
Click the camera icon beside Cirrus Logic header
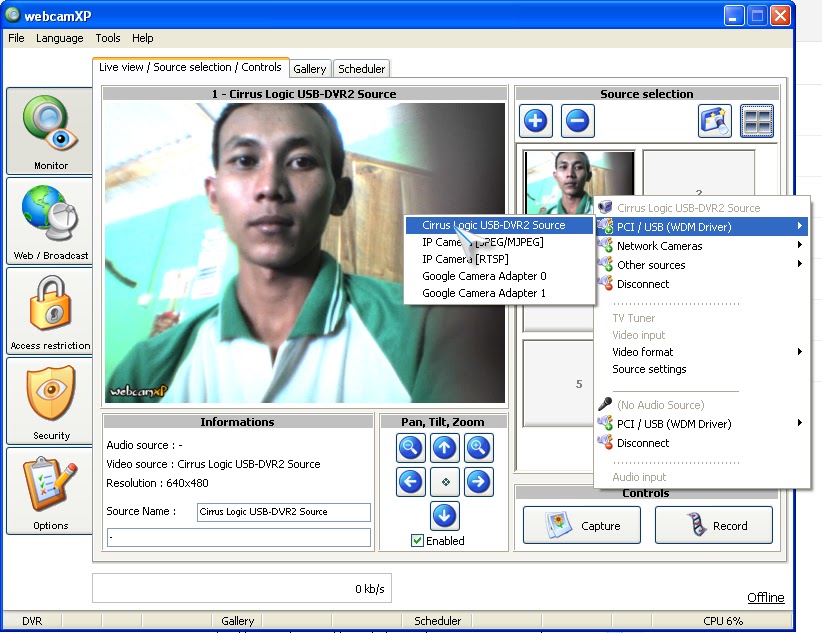605,207
